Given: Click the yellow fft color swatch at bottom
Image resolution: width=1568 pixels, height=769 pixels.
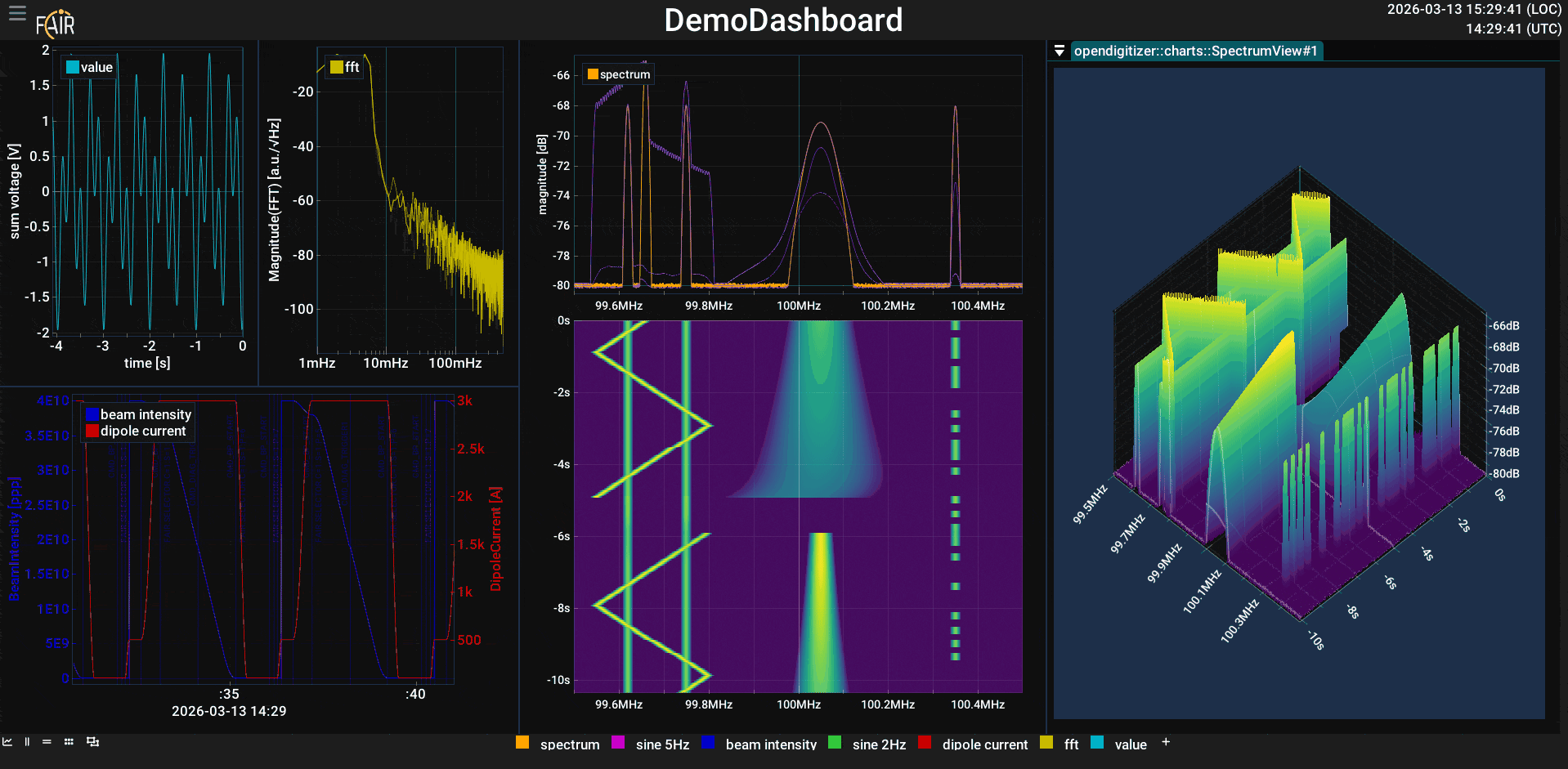Looking at the screenshot, I should pyautogui.click(x=1046, y=742).
